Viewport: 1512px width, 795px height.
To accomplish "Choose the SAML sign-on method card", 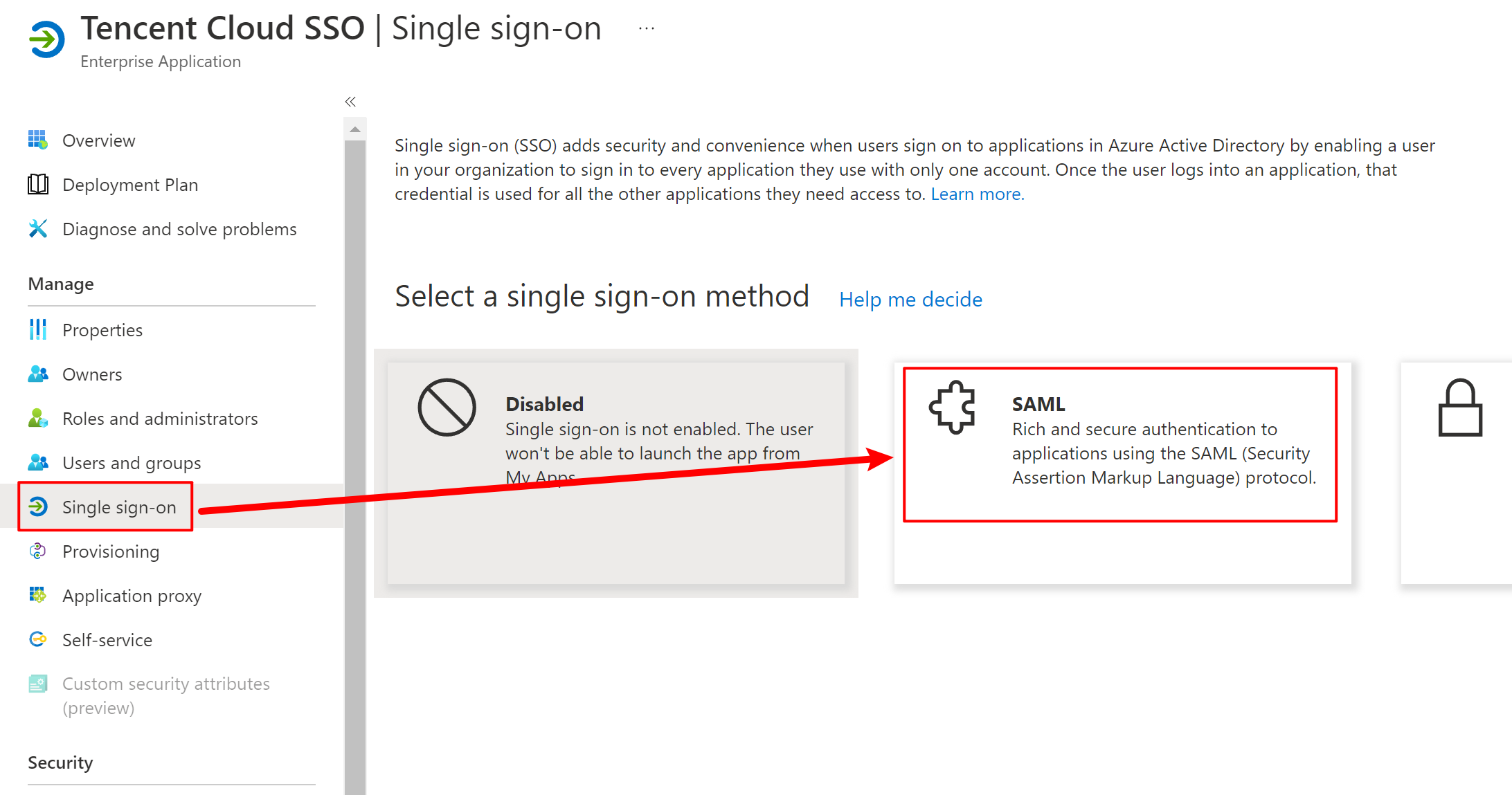I will [x=1120, y=444].
